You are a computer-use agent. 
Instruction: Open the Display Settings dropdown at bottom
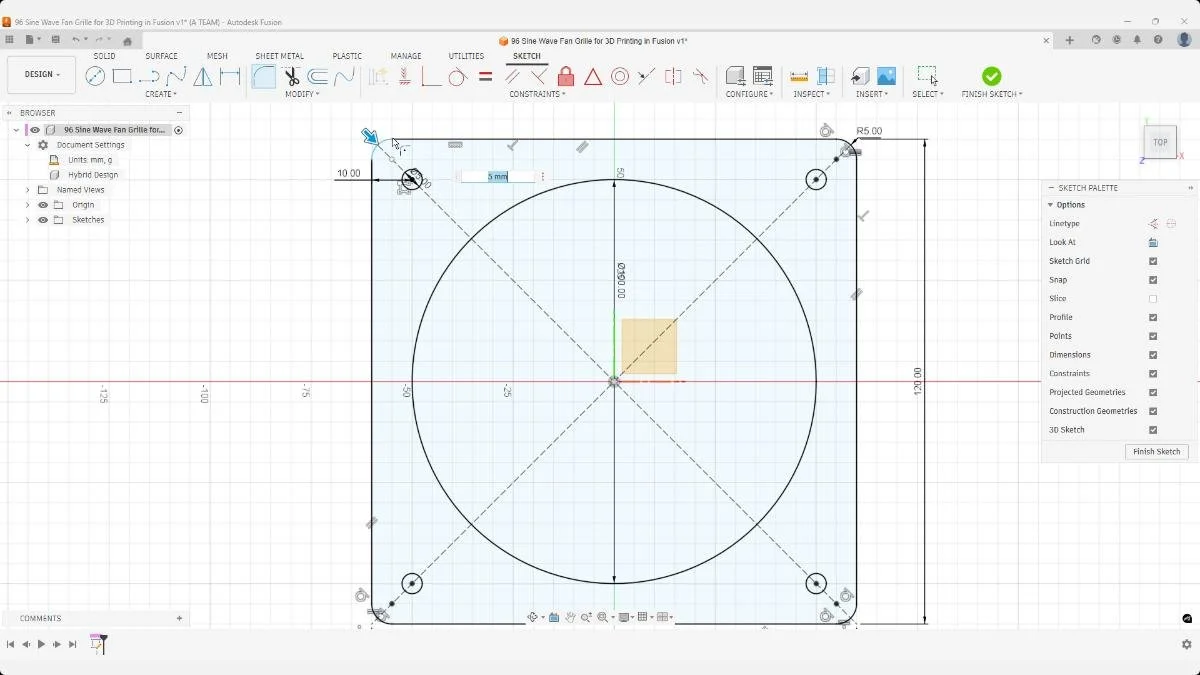pyautogui.click(x=623, y=617)
